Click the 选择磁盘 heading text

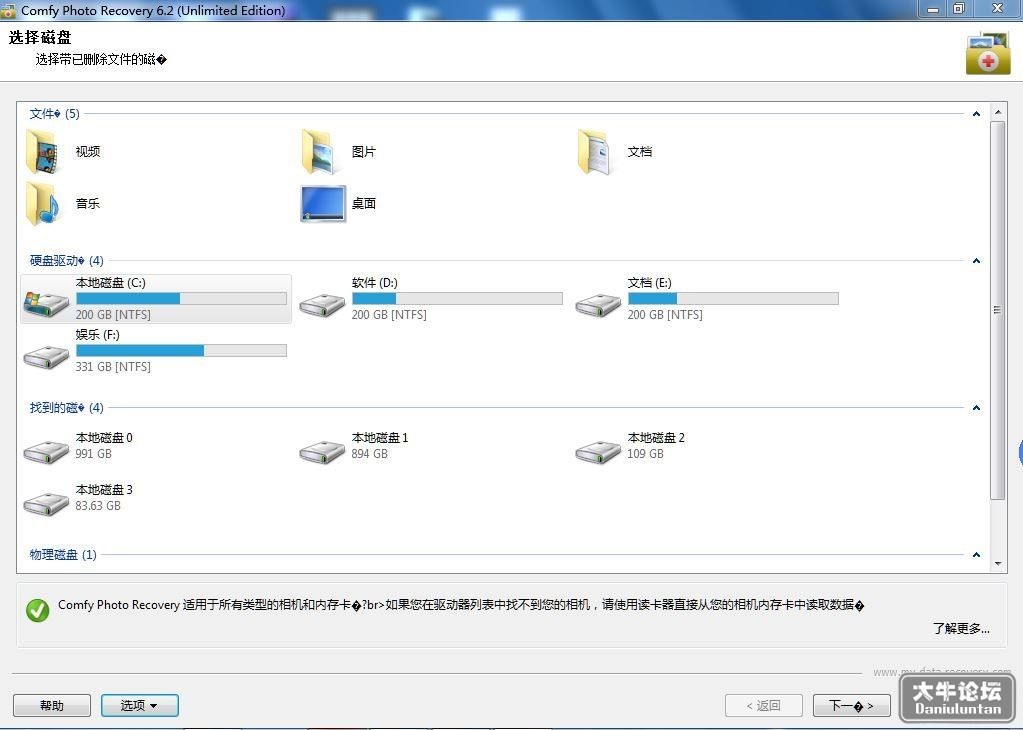coord(40,37)
